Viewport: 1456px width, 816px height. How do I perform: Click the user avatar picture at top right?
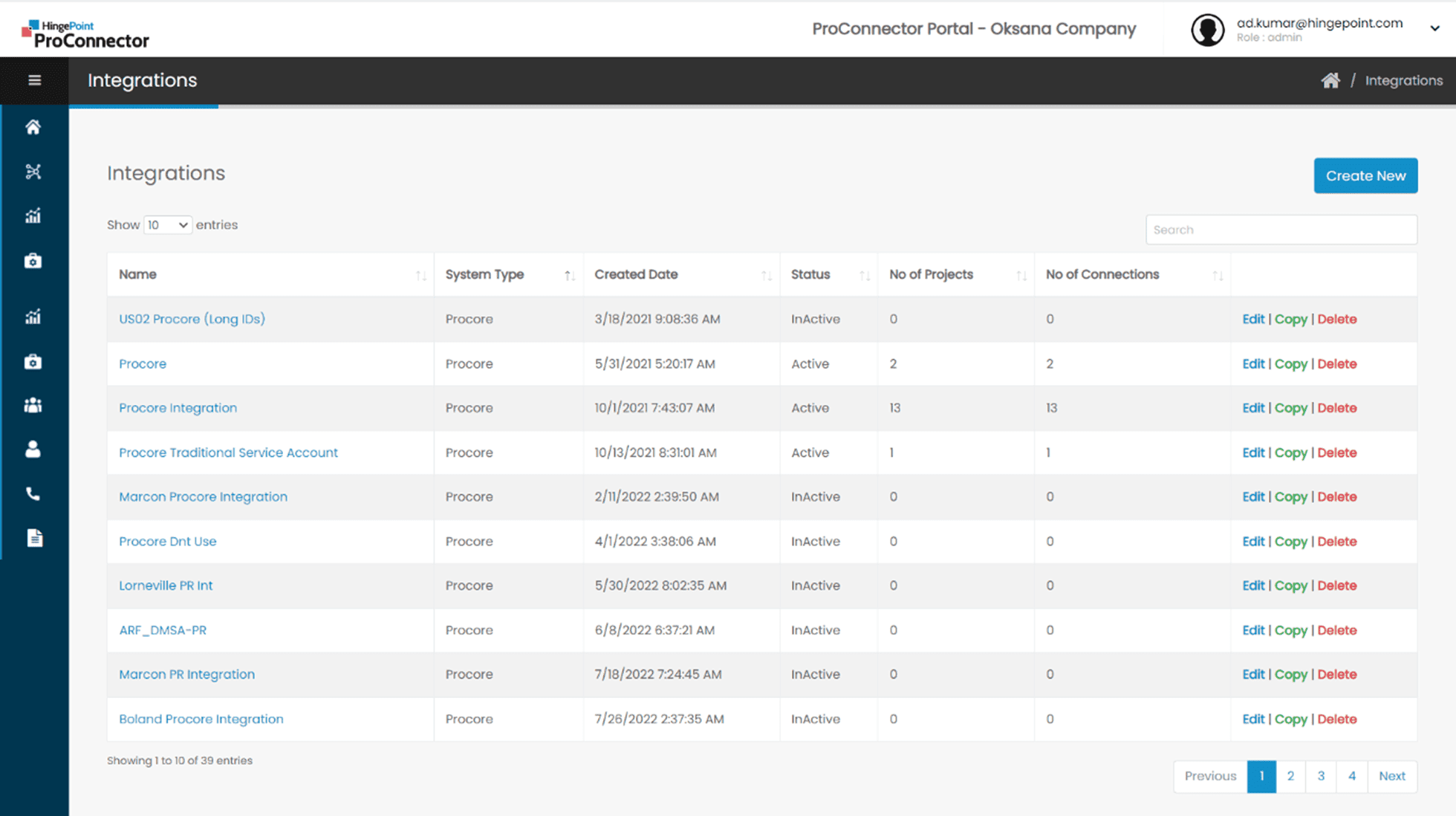1207,30
